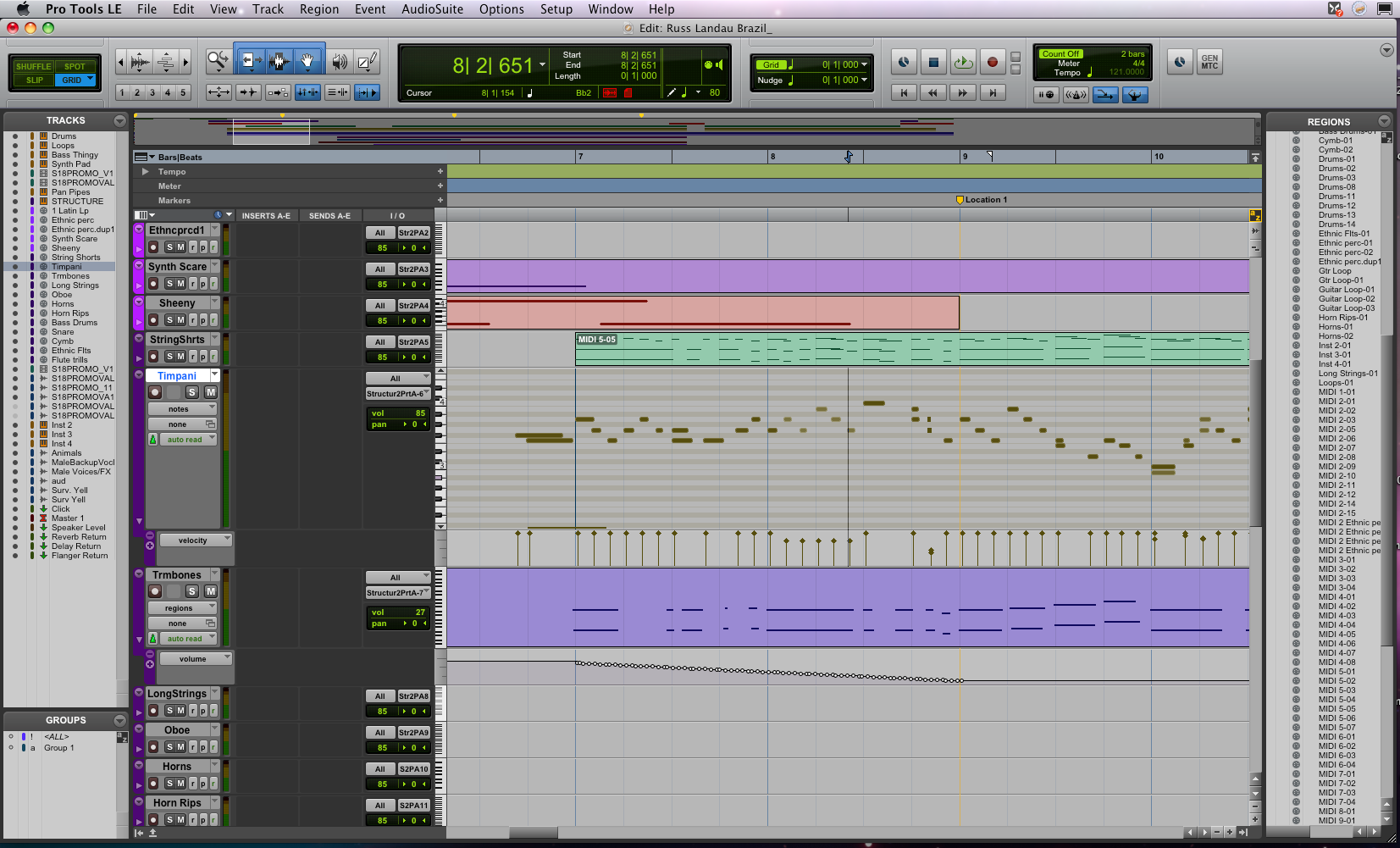The height and width of the screenshot is (848, 1400).
Task: Open the Timpani track name dropdown
Action: (215, 375)
